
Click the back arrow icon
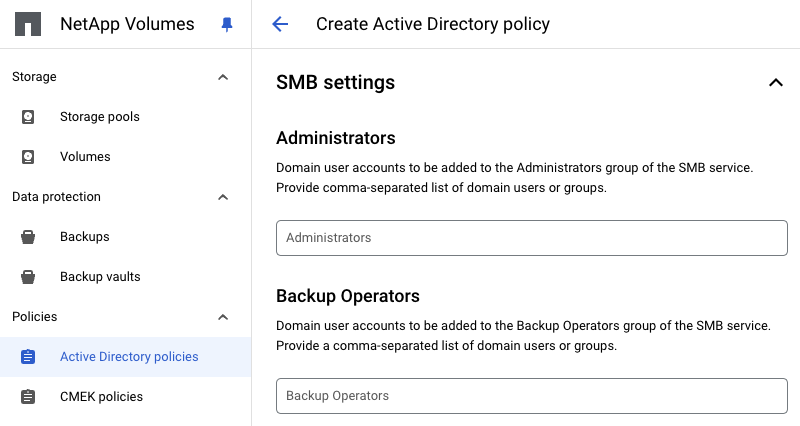tap(280, 24)
